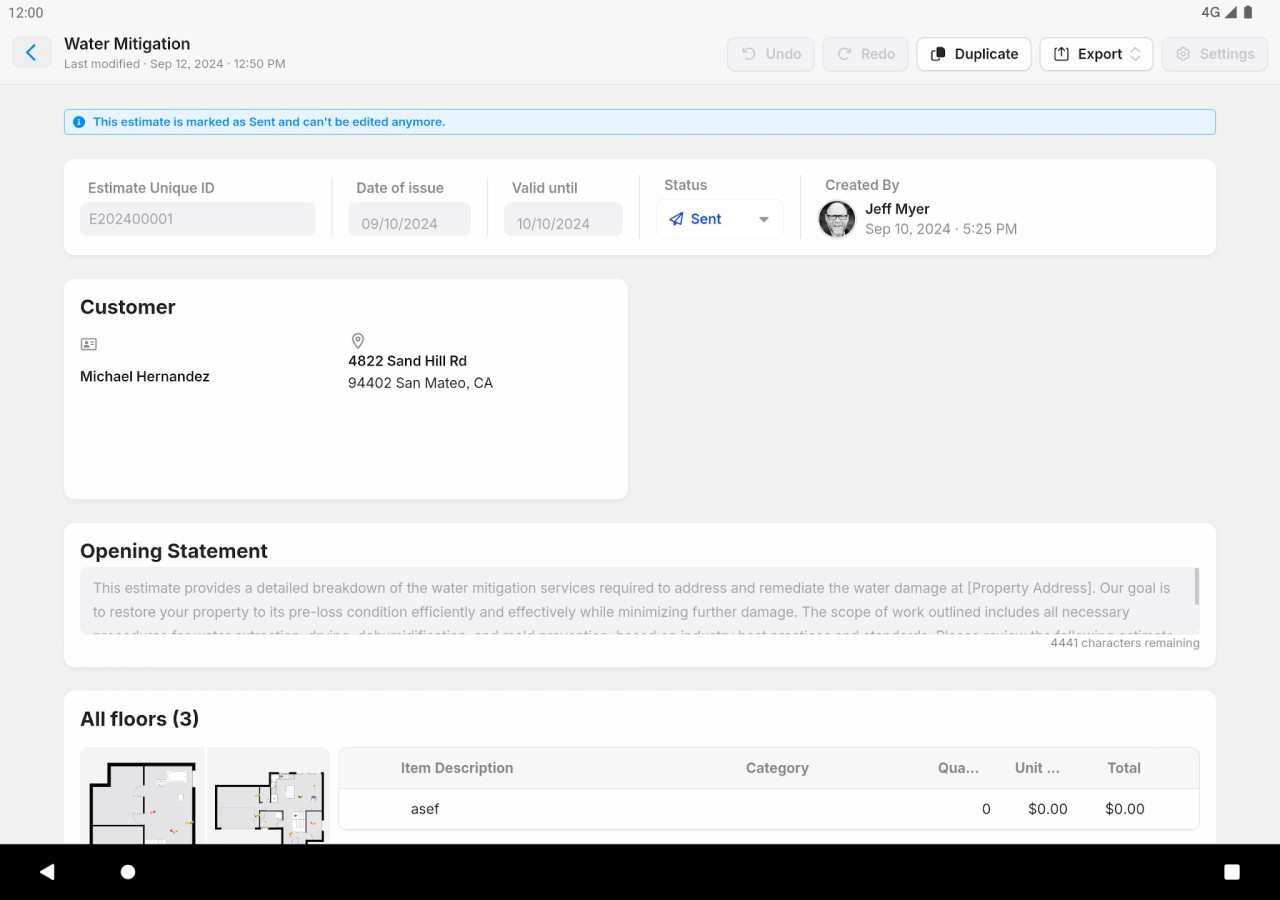Click the customer ID card icon

point(89,344)
